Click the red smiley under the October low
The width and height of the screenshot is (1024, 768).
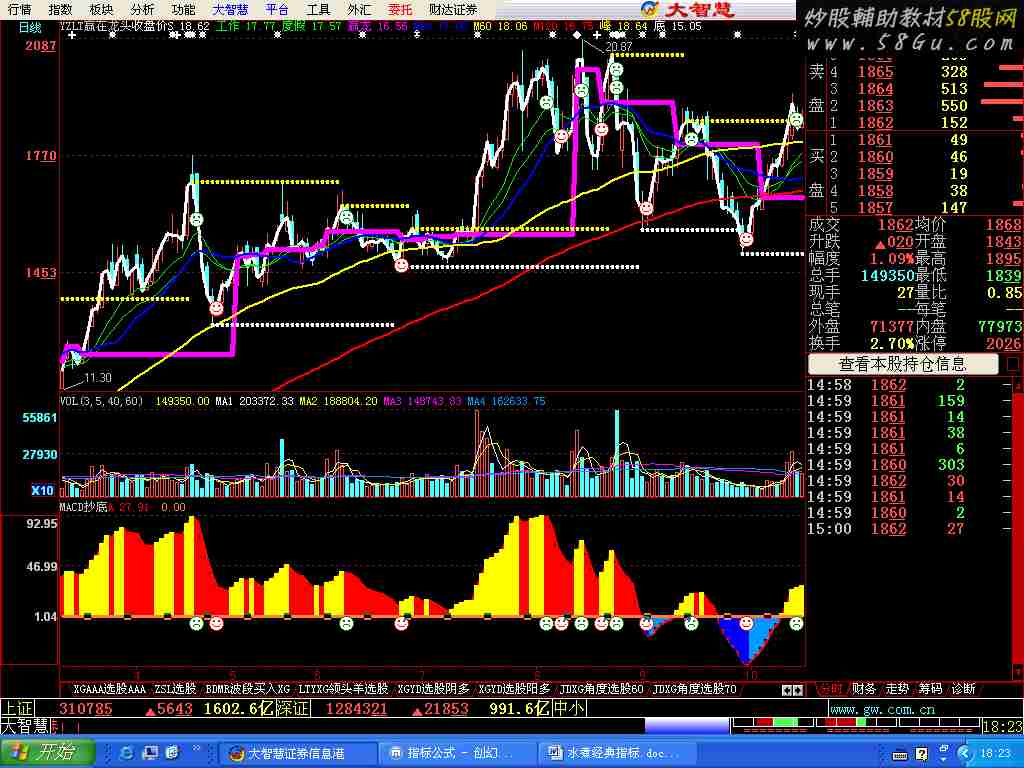pyautogui.click(x=746, y=240)
